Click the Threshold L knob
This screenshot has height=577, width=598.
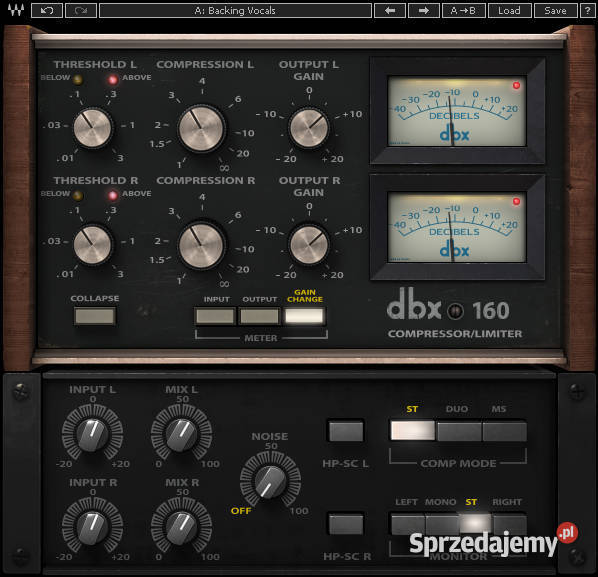(x=92, y=128)
